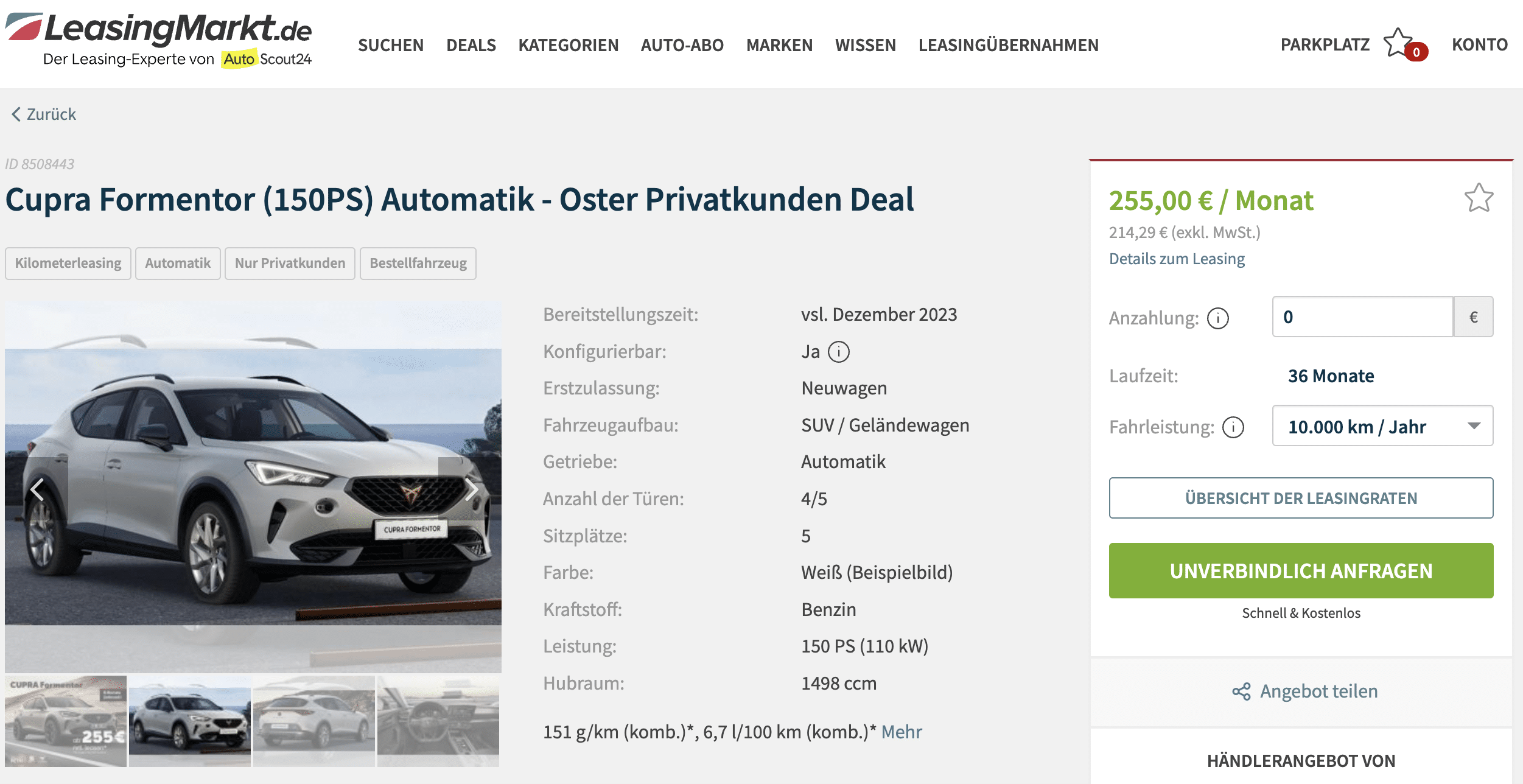Click UNVERBINDLICH ANFRAGEN button

coord(1301,570)
